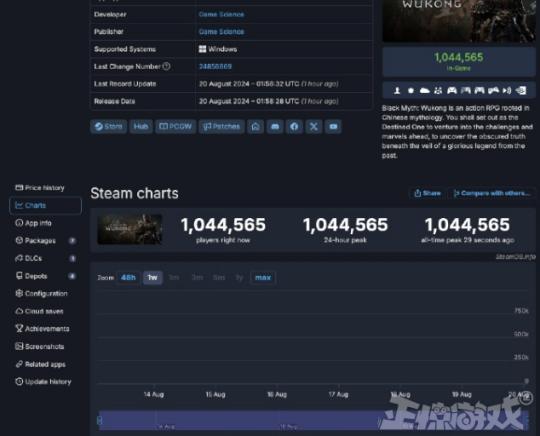Image resolution: width=540 pixels, height=436 pixels.
Task: Click the 1,044,565 24-hour peak figure
Action: [x=345, y=225]
